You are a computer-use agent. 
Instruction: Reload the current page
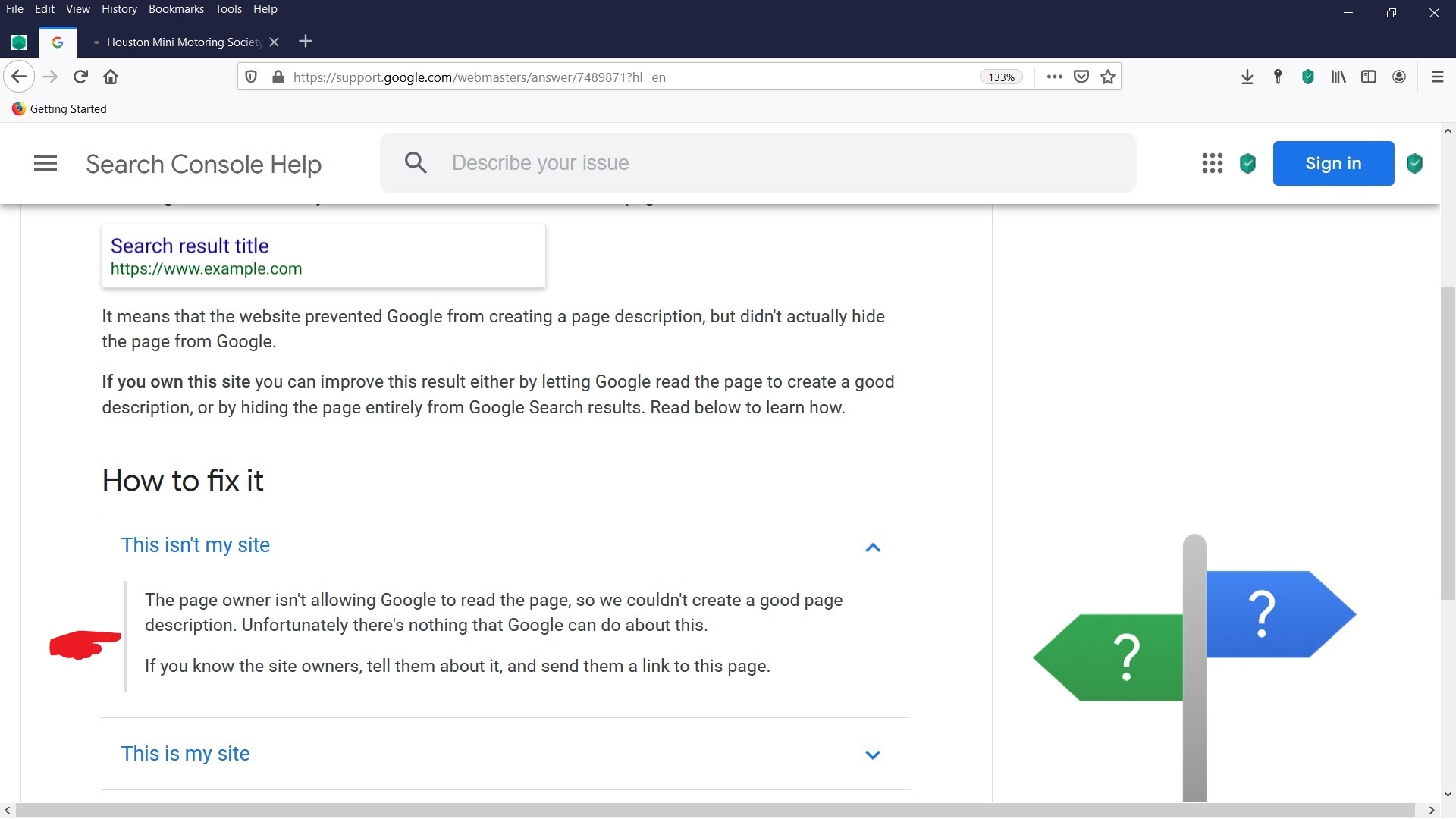click(80, 77)
